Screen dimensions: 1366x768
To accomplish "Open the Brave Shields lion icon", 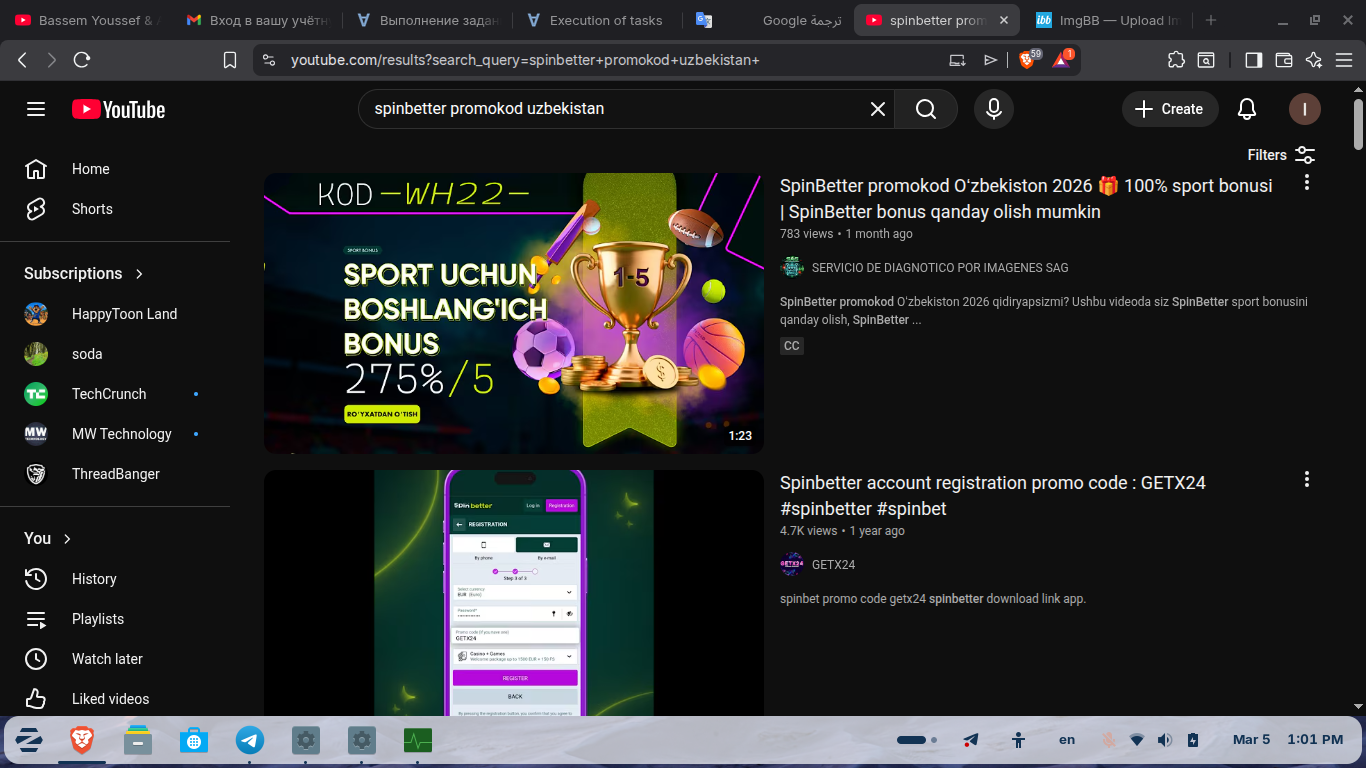I will click(x=1027, y=60).
